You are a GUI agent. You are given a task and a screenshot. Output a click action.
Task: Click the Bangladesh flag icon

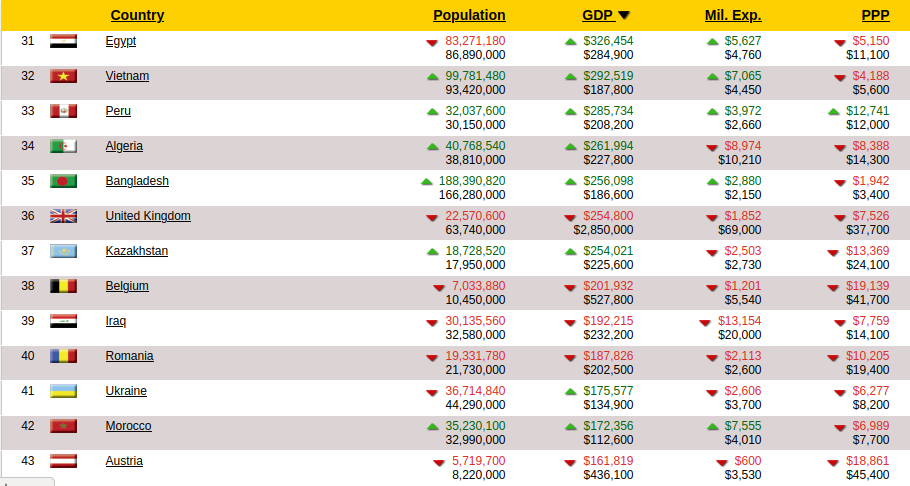63,181
